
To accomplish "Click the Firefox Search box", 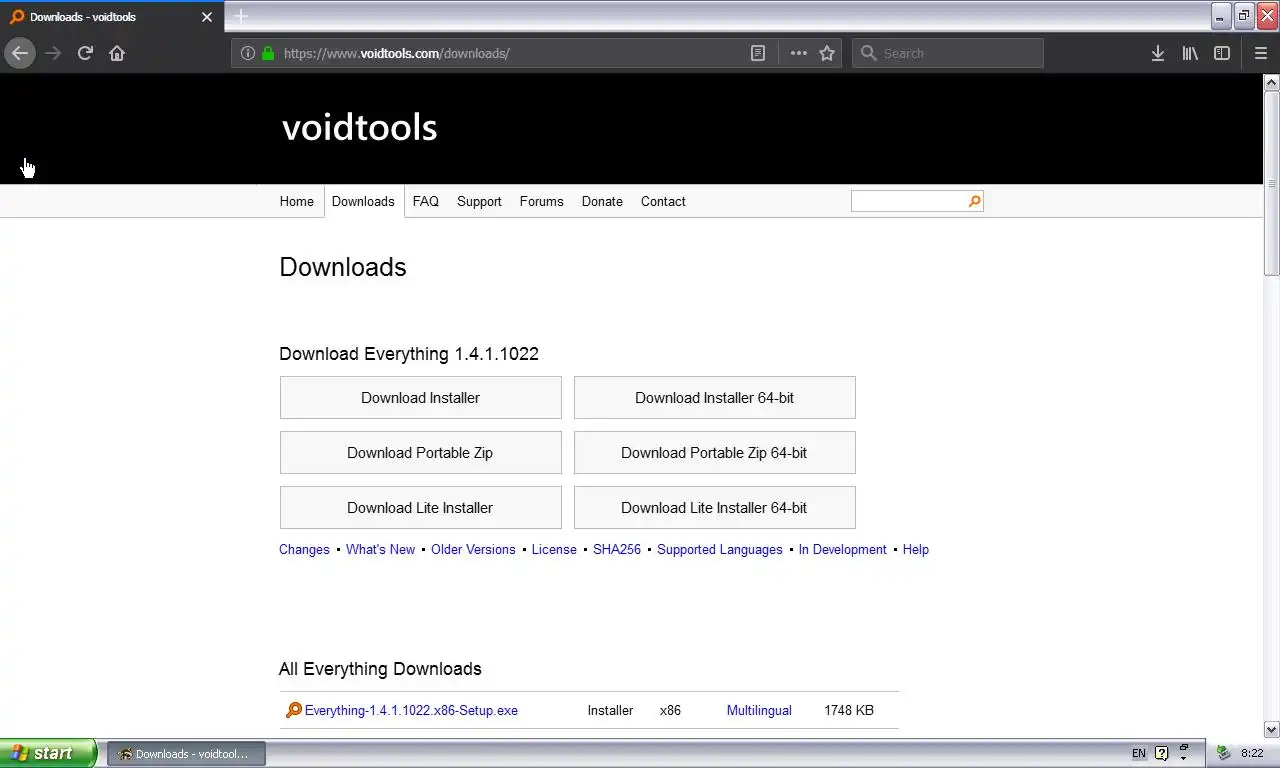I will point(947,53).
